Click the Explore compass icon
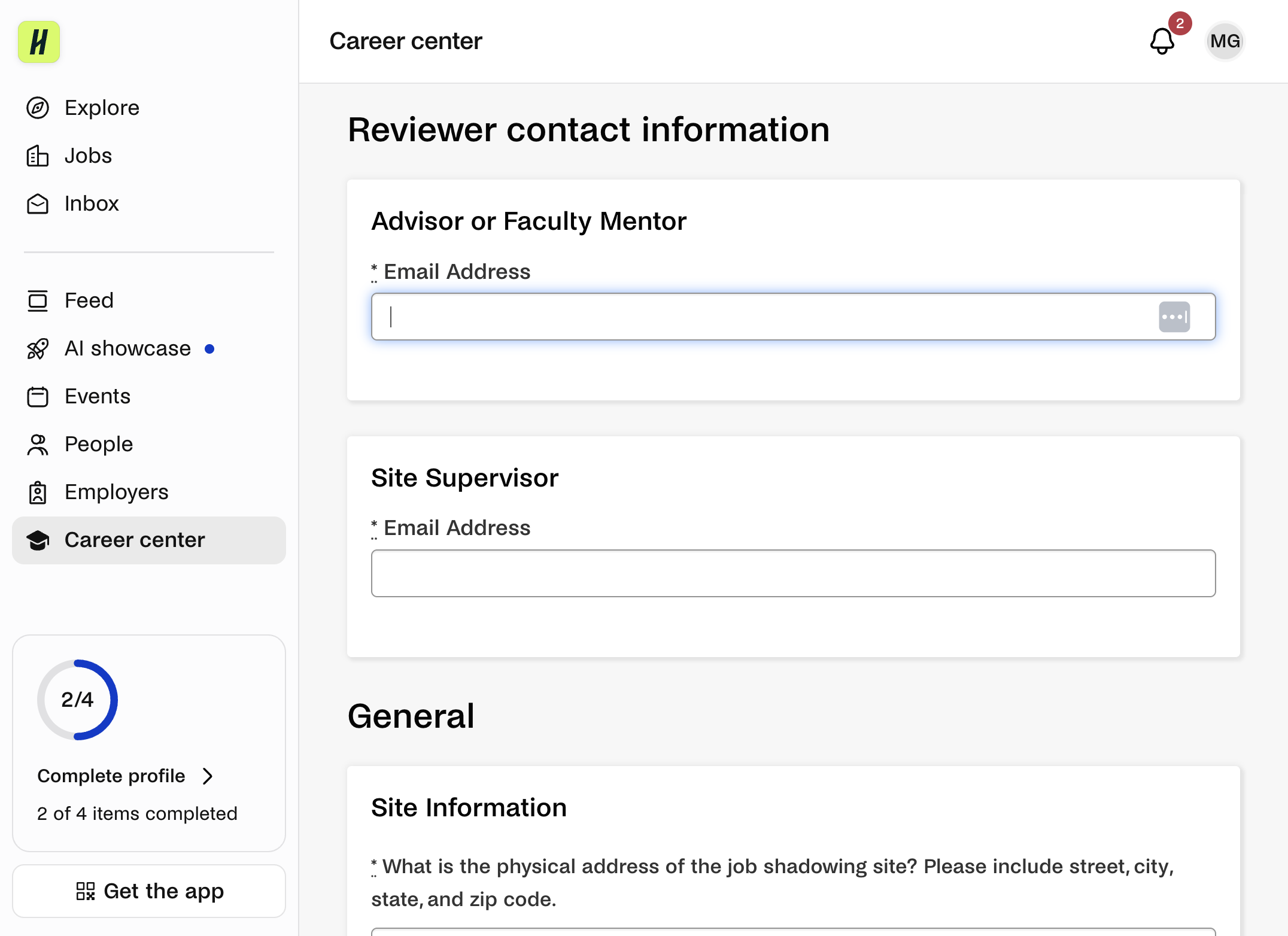The image size is (1288, 936). point(38,108)
